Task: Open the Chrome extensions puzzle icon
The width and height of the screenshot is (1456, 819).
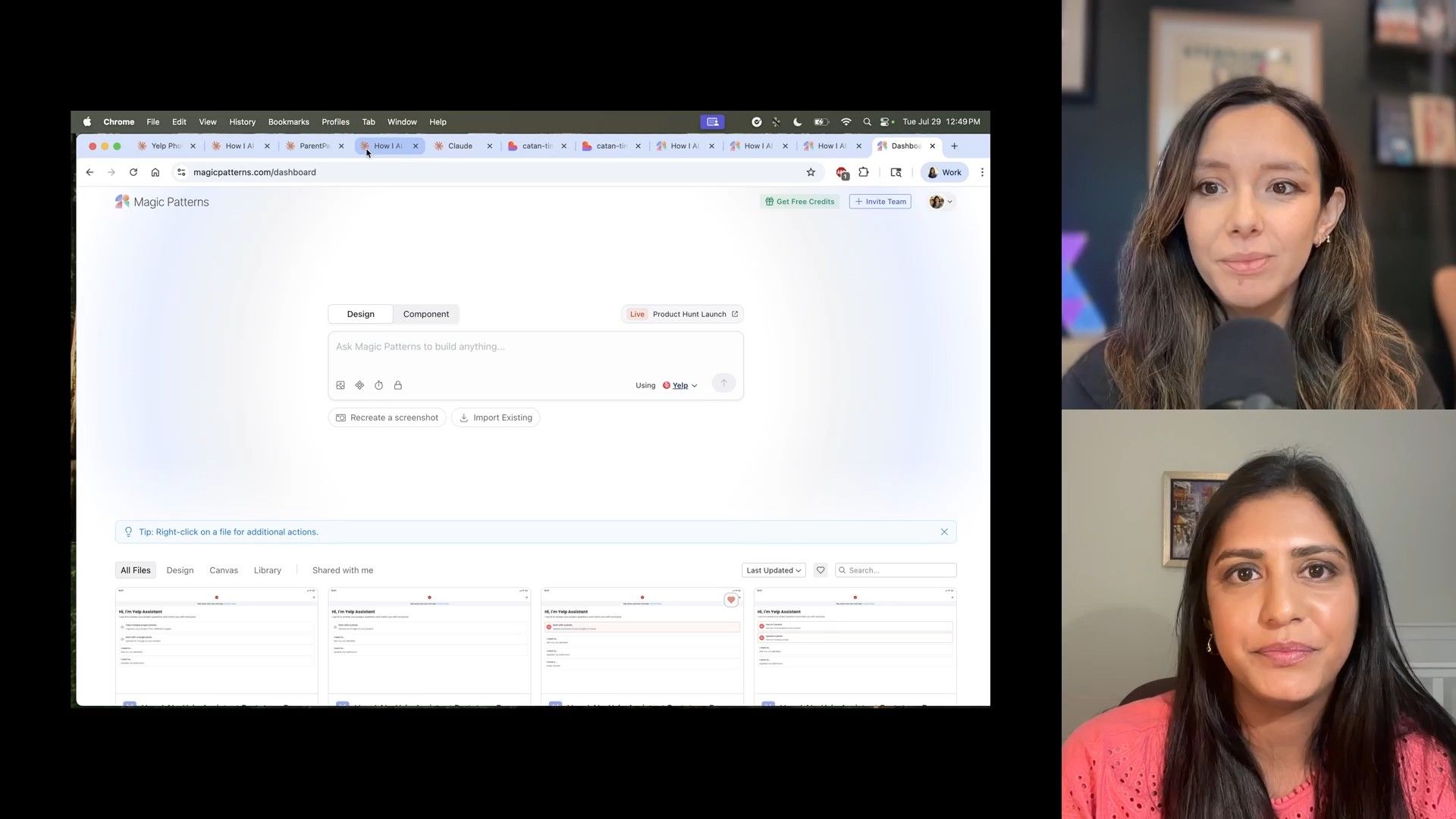Action: [x=863, y=172]
